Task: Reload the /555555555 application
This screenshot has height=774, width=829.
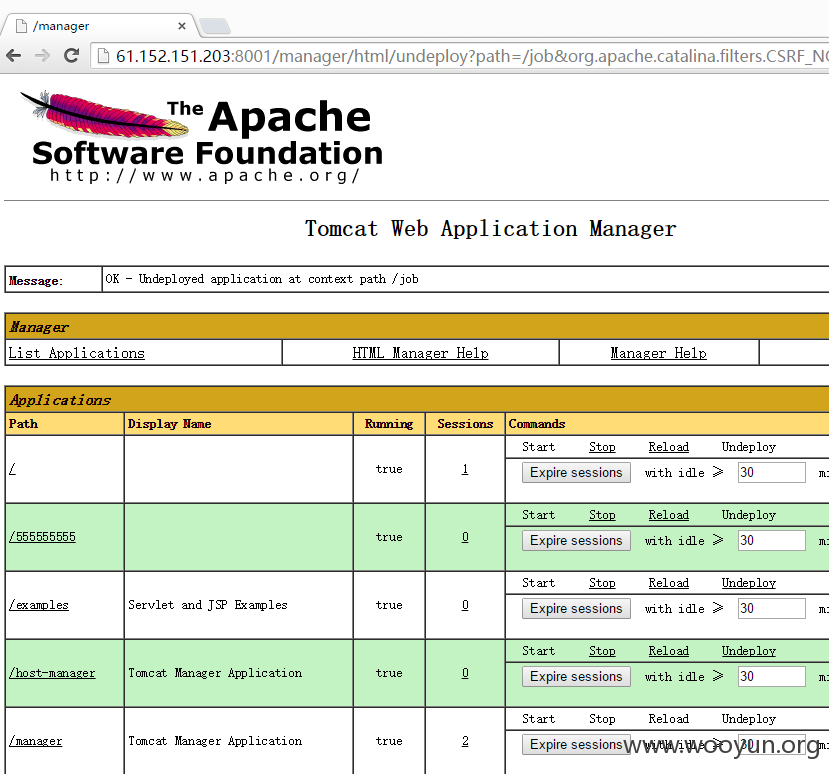Action: [x=668, y=515]
